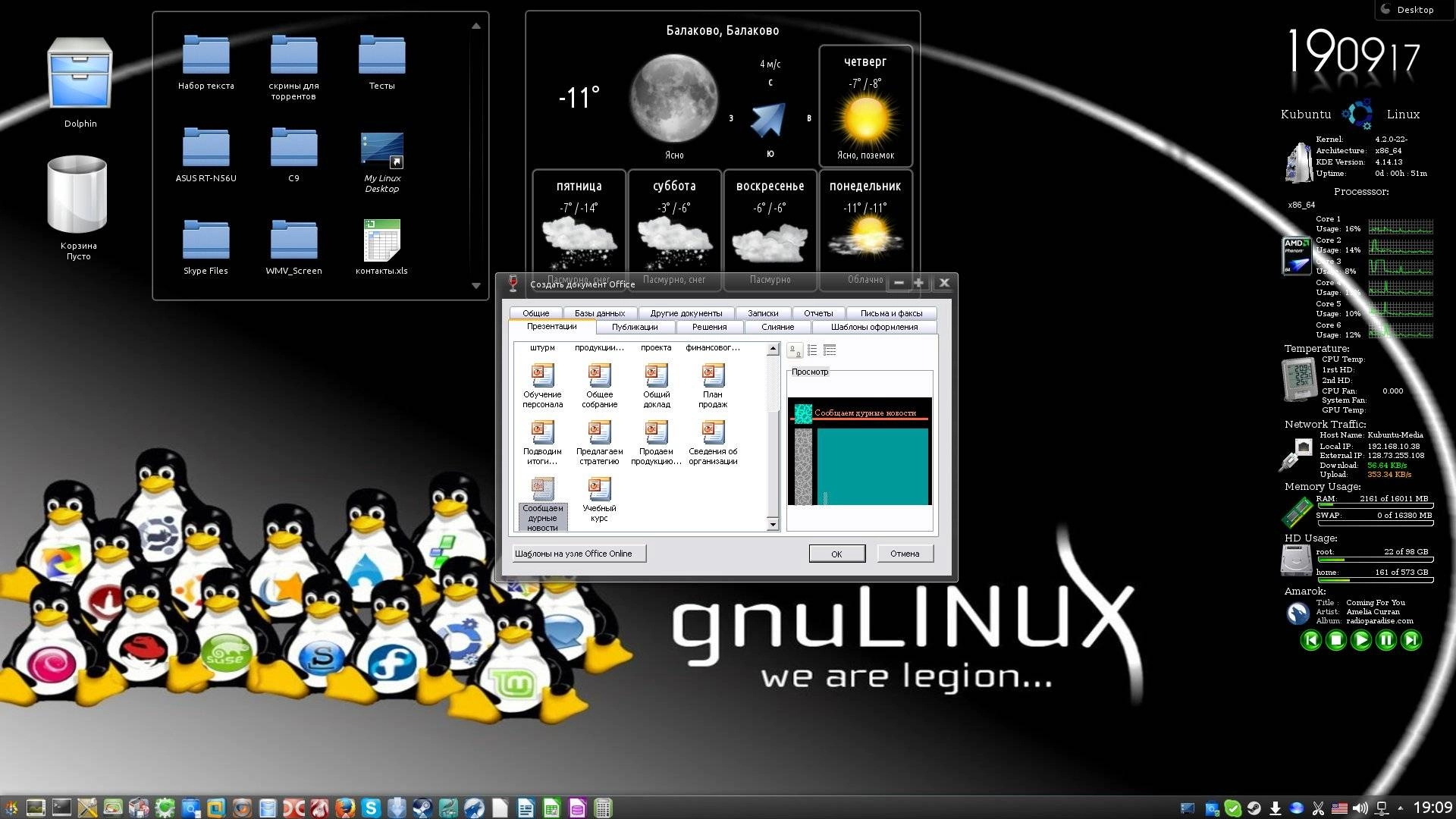This screenshot has width=1456, height=819.
Task: Choose "Предлагаем стратегию" template
Action: click(599, 443)
